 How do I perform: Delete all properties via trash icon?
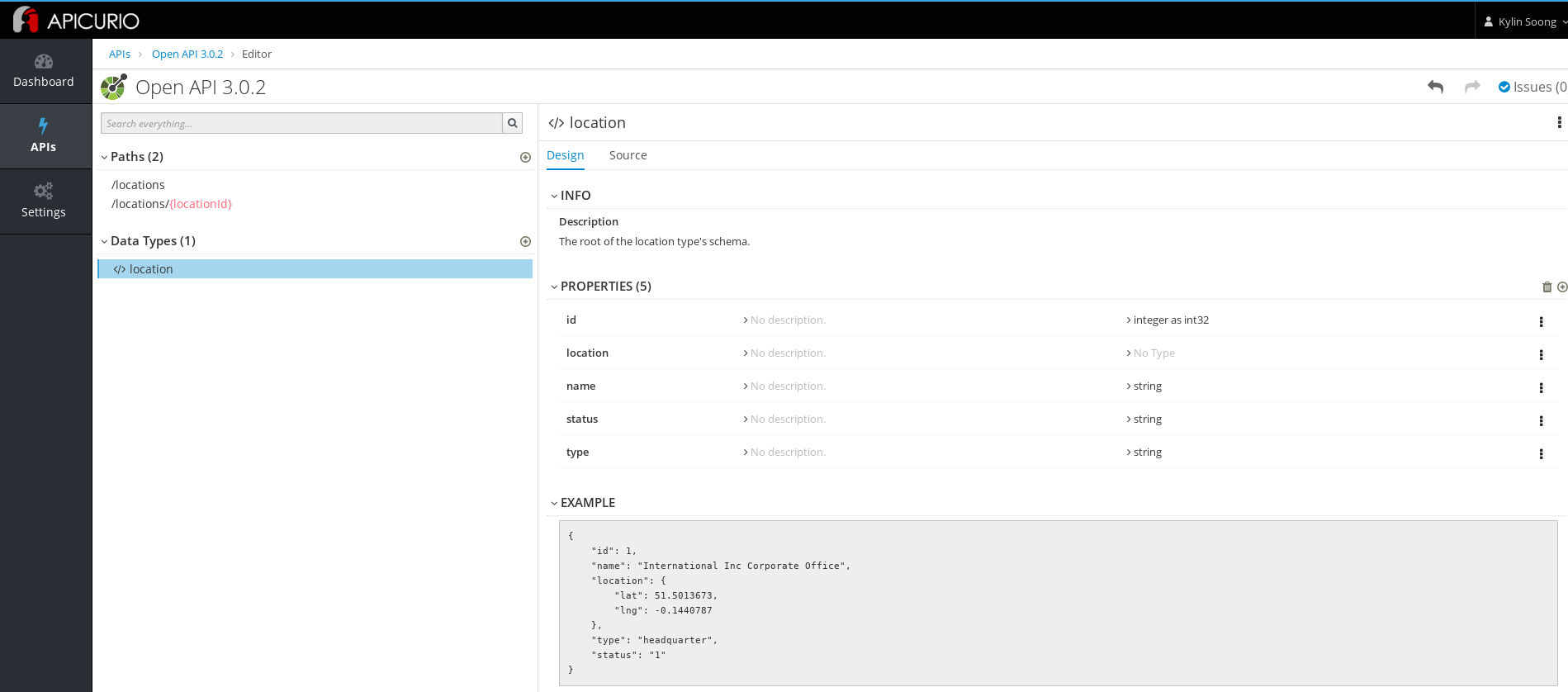(1547, 287)
